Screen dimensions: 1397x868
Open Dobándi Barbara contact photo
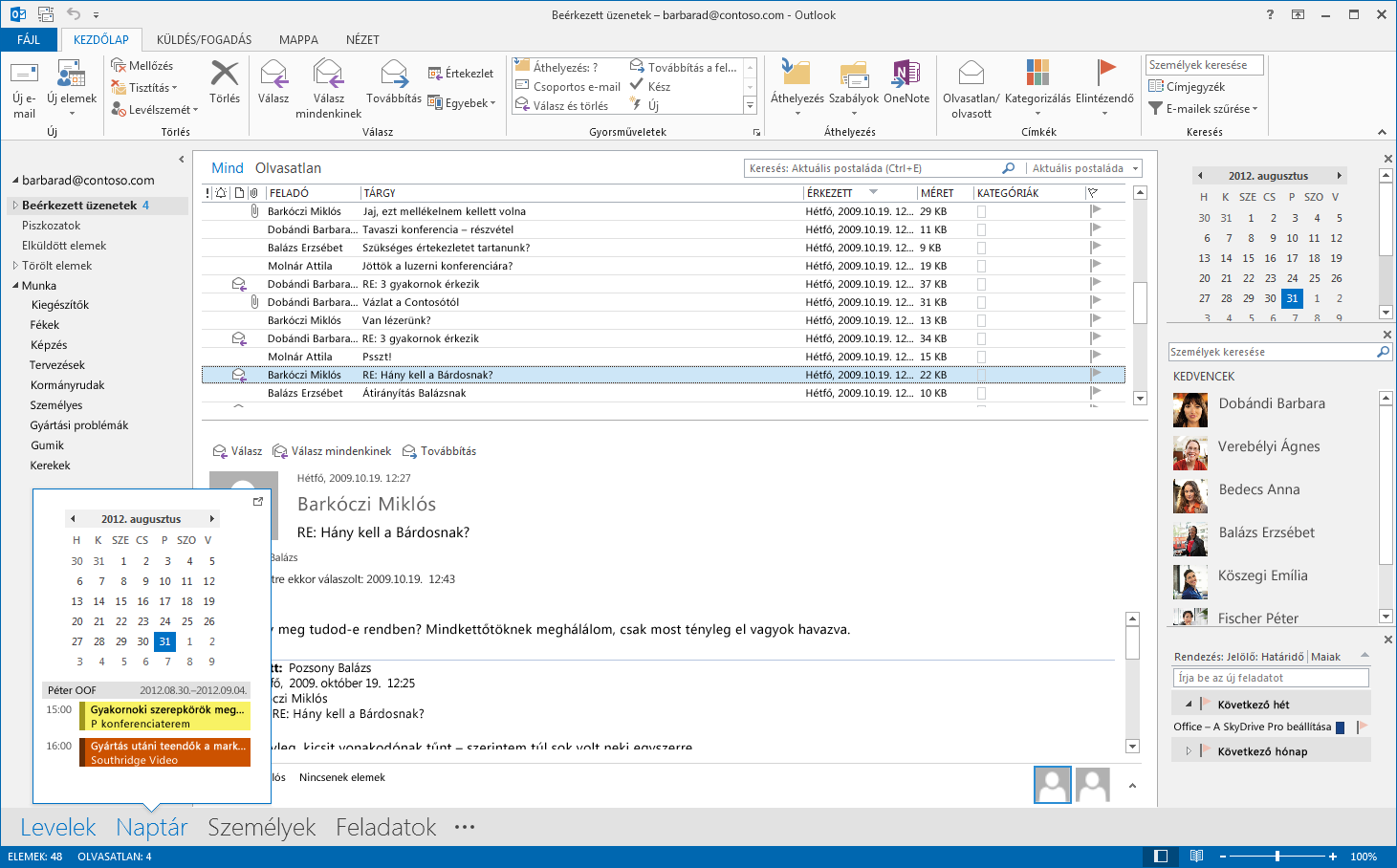(x=1190, y=410)
